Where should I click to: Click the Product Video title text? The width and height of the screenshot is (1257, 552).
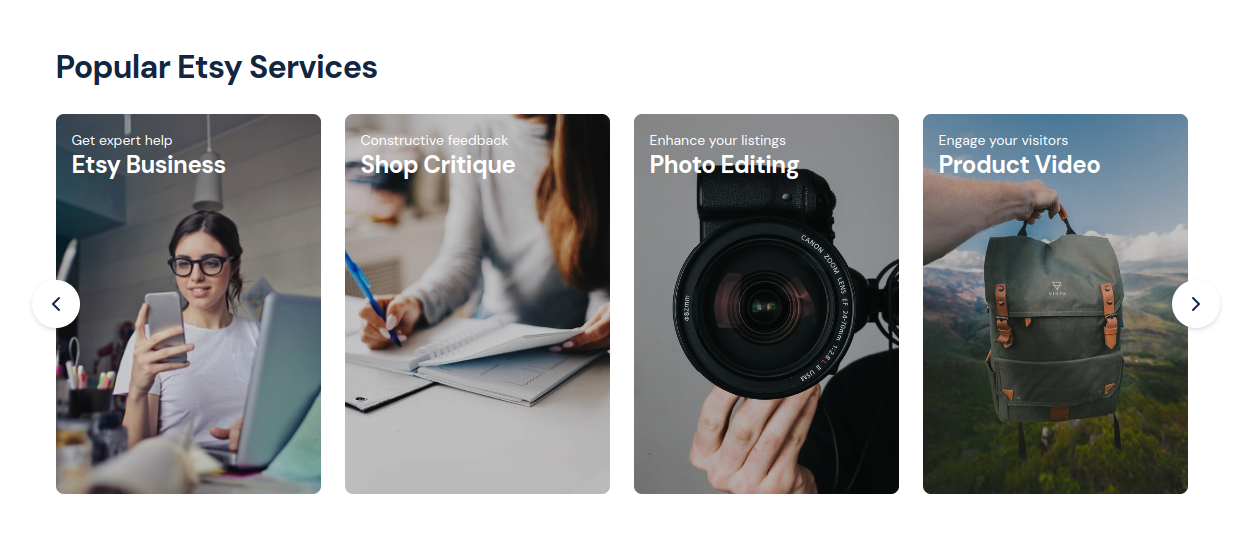(1019, 165)
